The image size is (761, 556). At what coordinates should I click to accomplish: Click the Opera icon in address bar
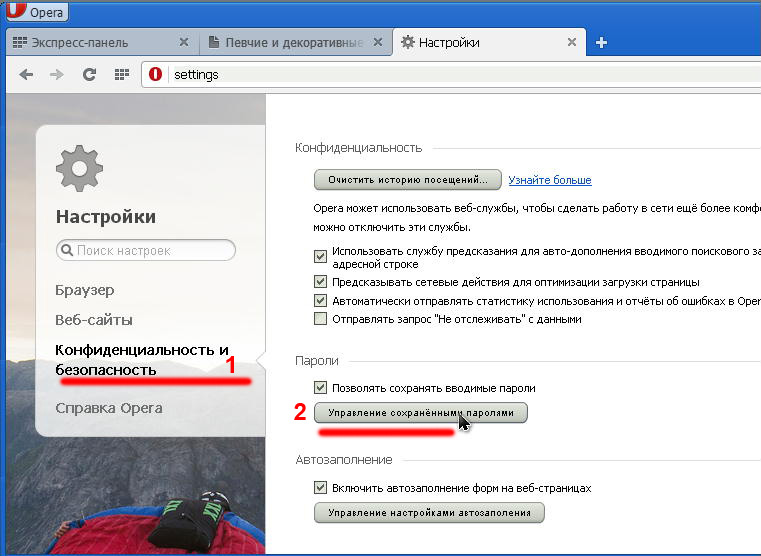coord(157,74)
